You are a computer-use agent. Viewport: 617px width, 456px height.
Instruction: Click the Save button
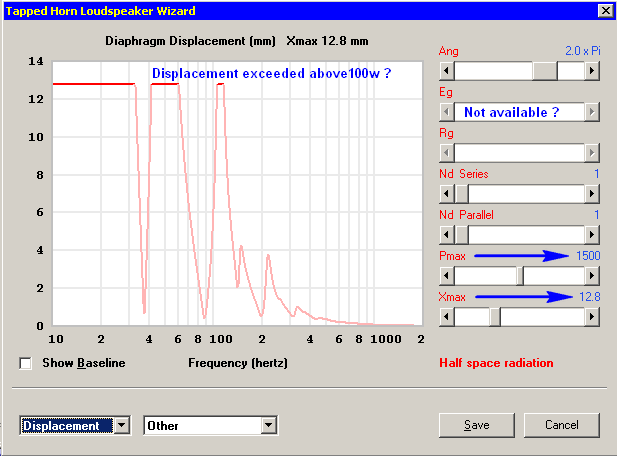click(x=477, y=425)
